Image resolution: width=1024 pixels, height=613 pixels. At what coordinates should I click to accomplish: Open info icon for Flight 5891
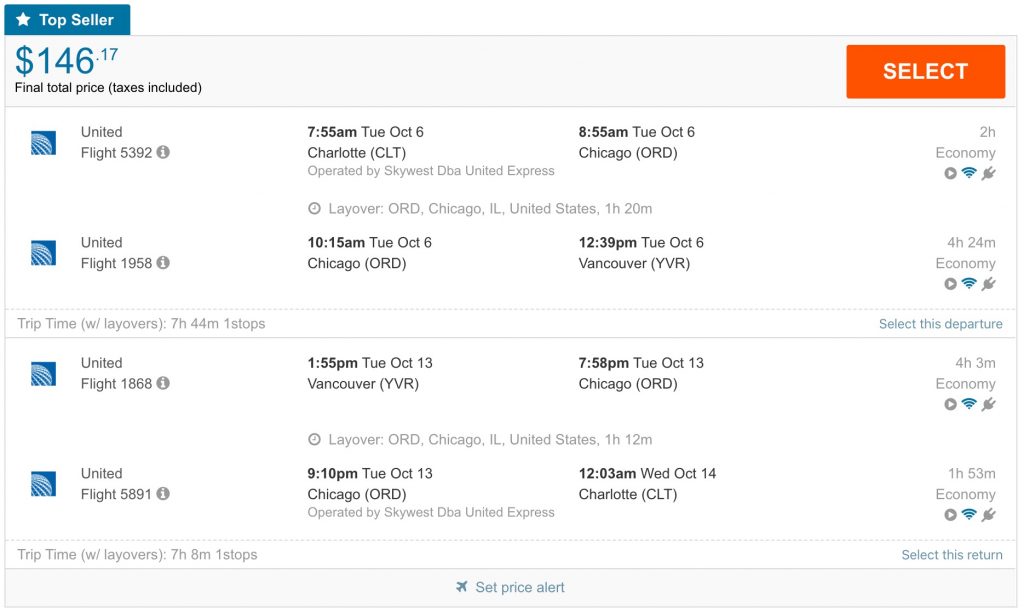(163, 494)
